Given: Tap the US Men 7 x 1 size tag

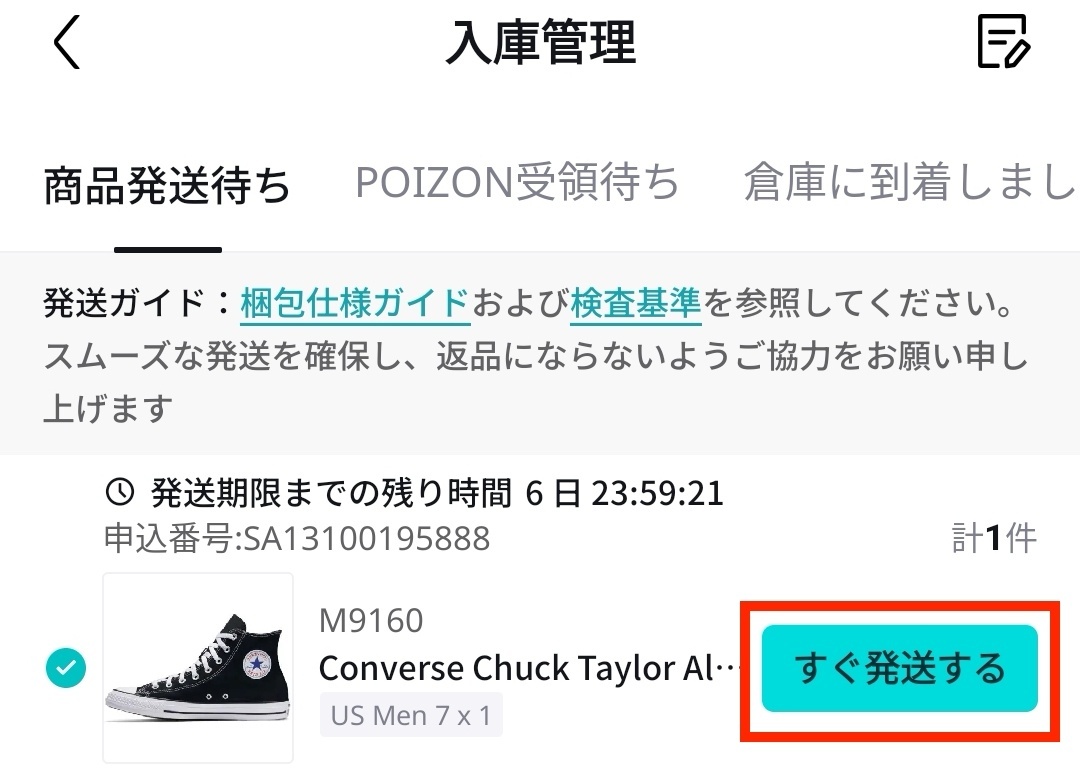Looking at the screenshot, I should point(411,714).
